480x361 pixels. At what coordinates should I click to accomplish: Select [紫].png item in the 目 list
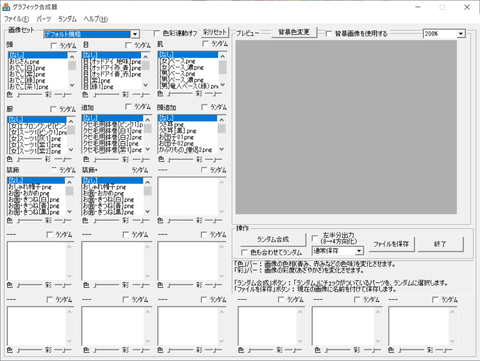(112, 81)
